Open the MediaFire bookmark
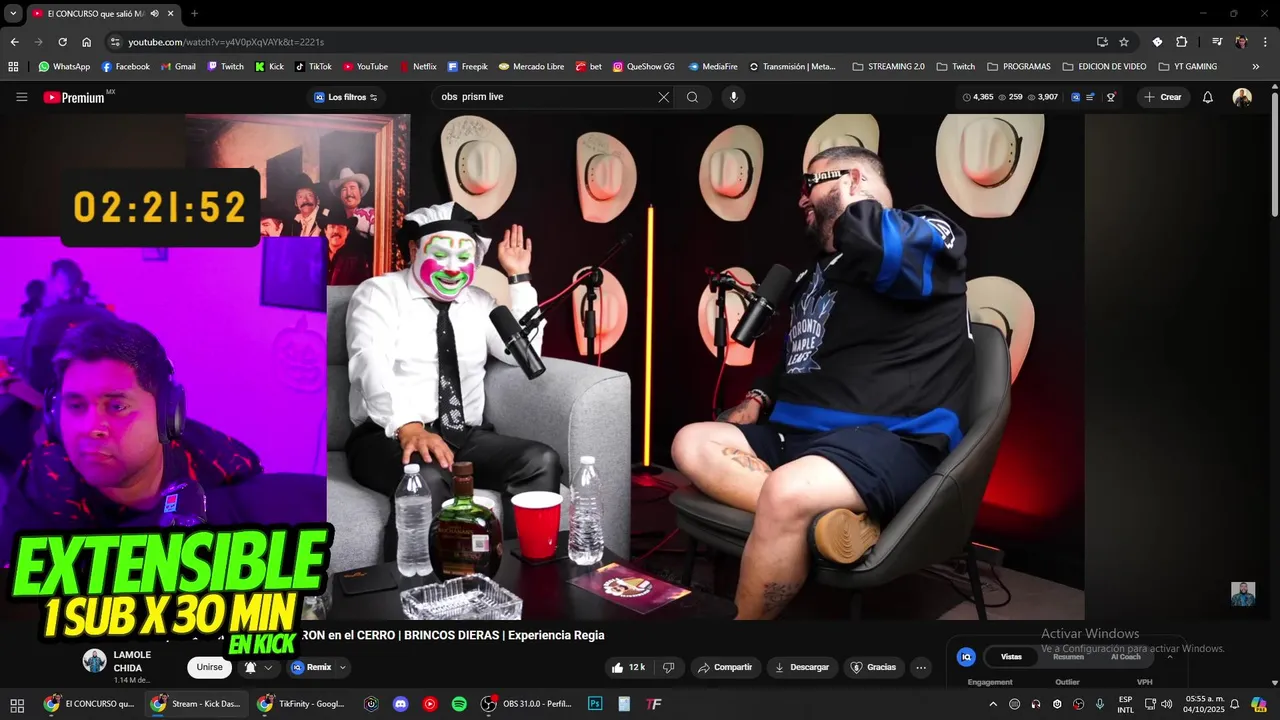Image resolution: width=1280 pixels, height=720 pixels. point(712,67)
